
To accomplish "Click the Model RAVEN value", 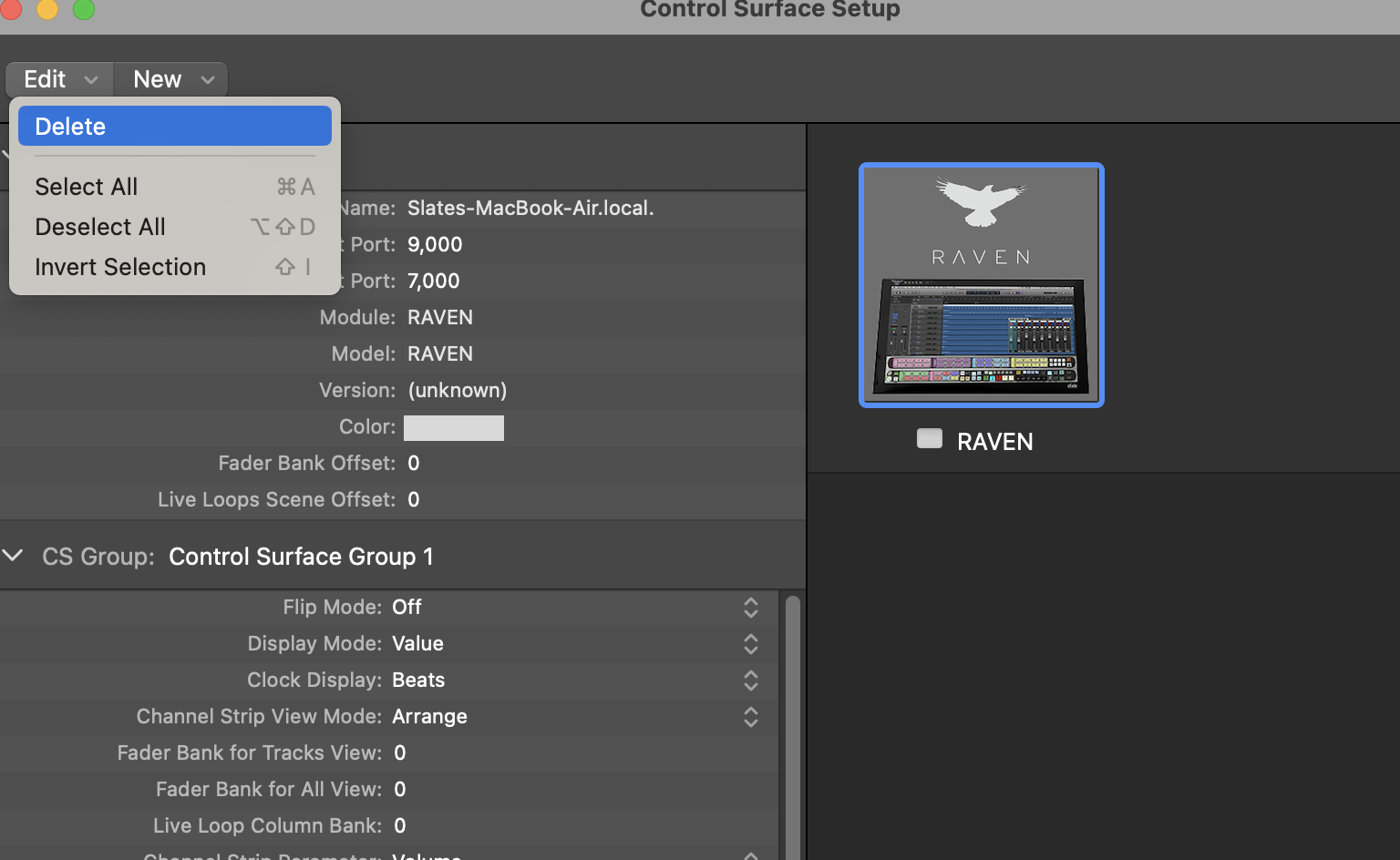I will click(x=440, y=353).
